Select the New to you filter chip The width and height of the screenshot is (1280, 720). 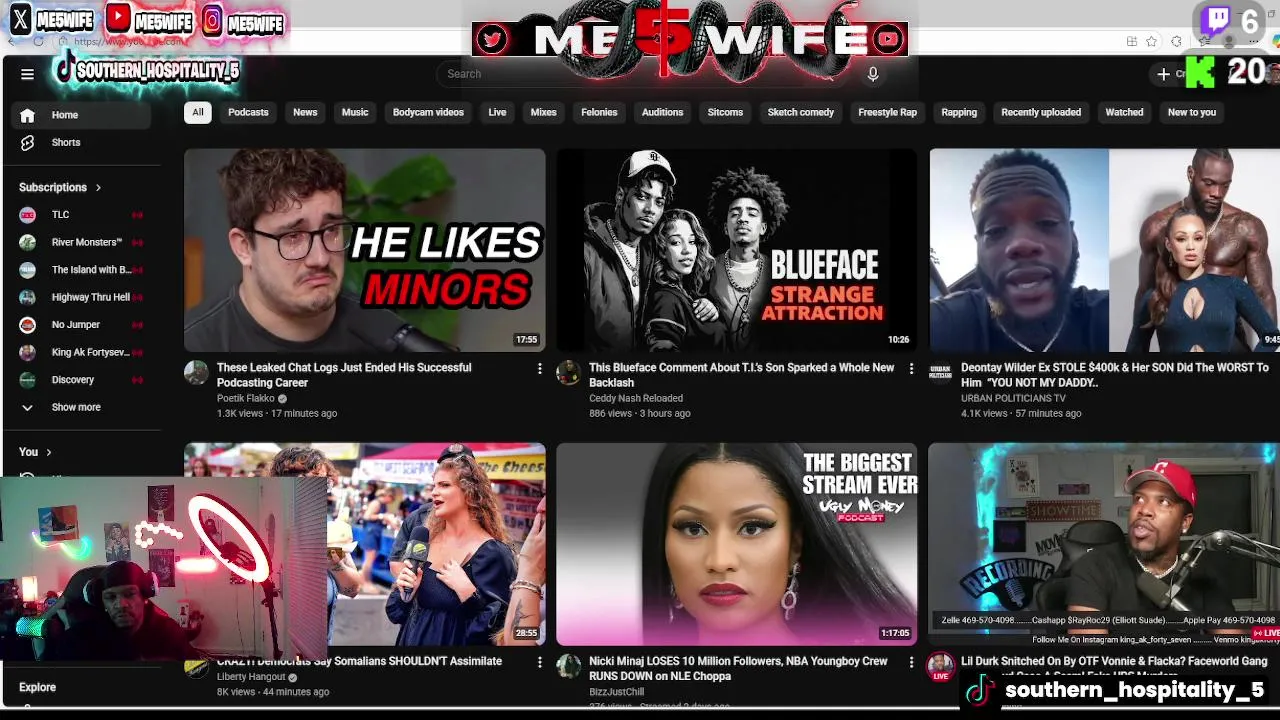click(1192, 113)
